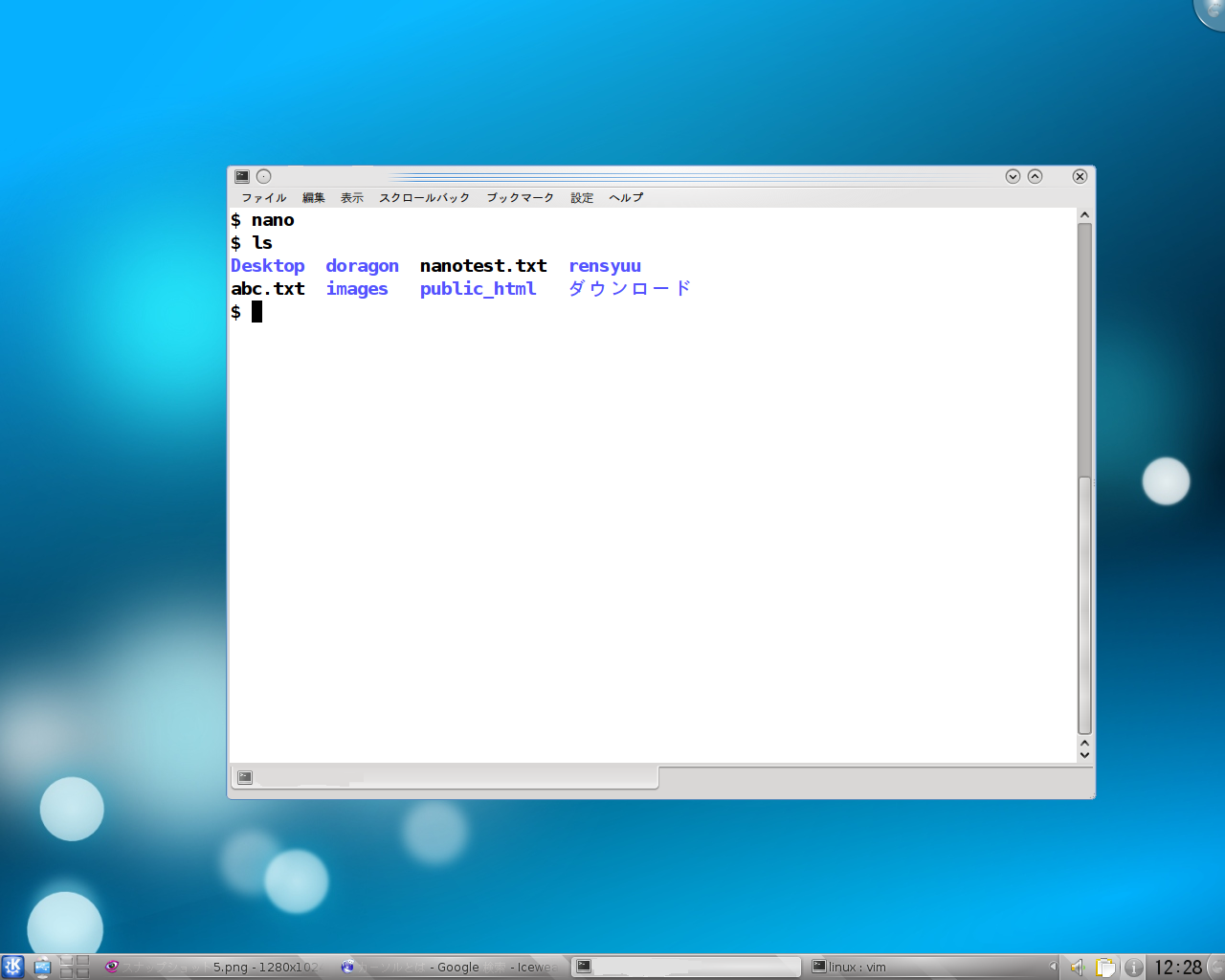Open the ファイル menu
The height and width of the screenshot is (980, 1225).
(x=263, y=197)
